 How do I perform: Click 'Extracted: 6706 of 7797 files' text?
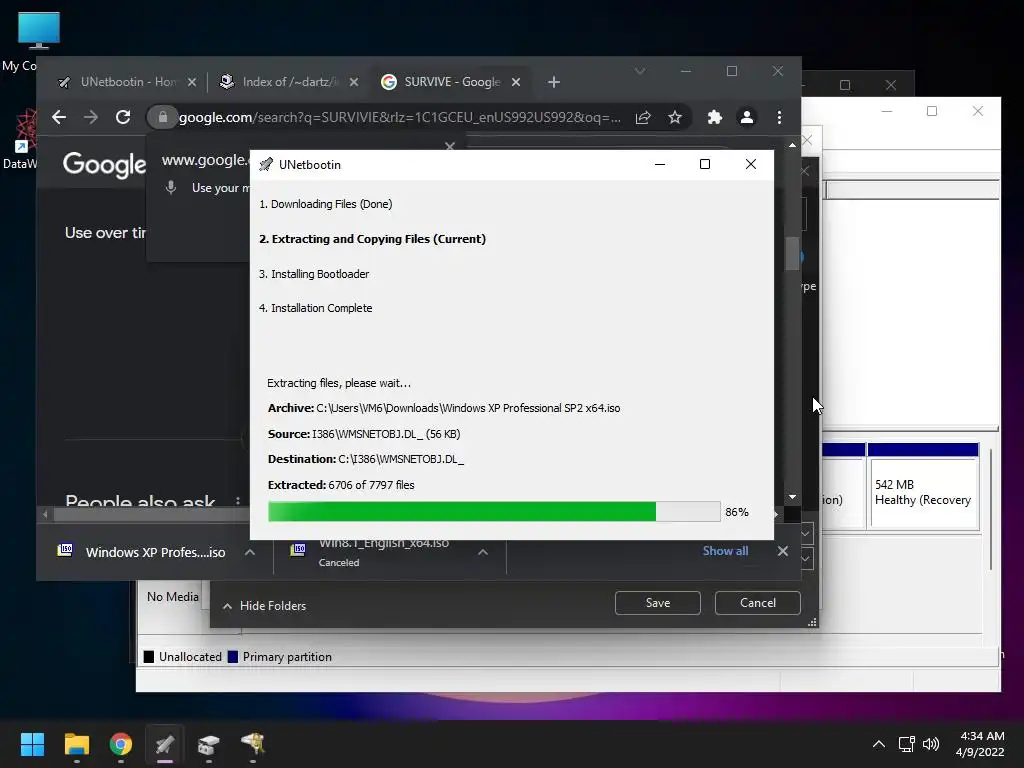pyautogui.click(x=341, y=485)
